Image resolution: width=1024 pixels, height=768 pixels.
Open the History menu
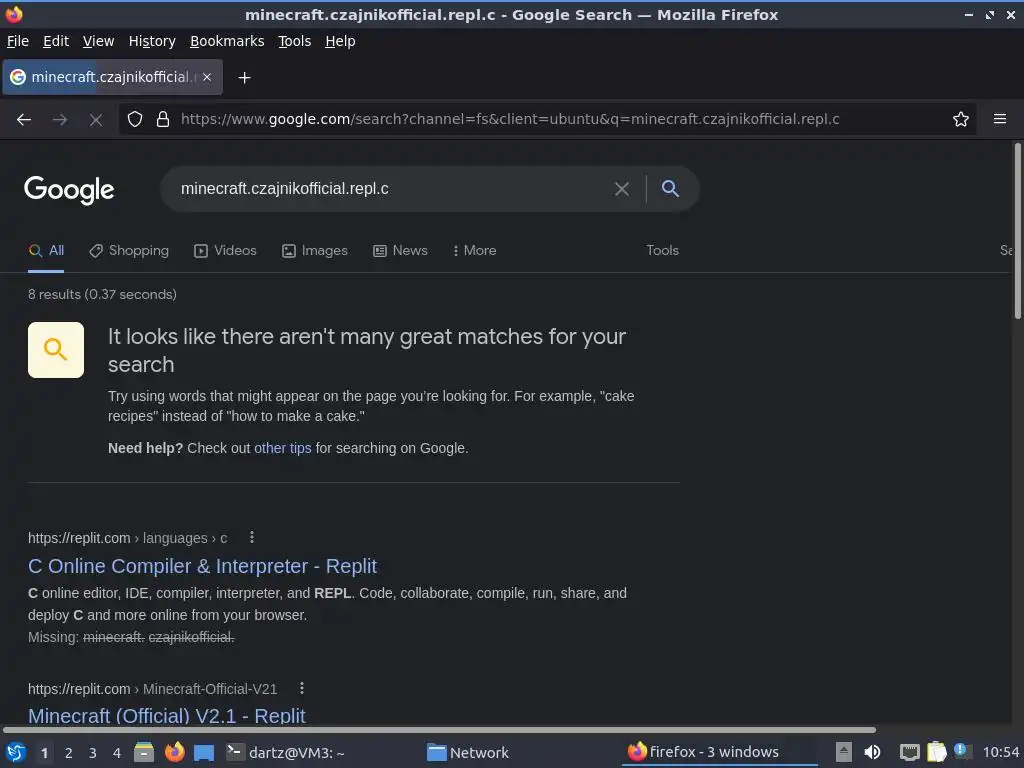click(x=152, y=41)
